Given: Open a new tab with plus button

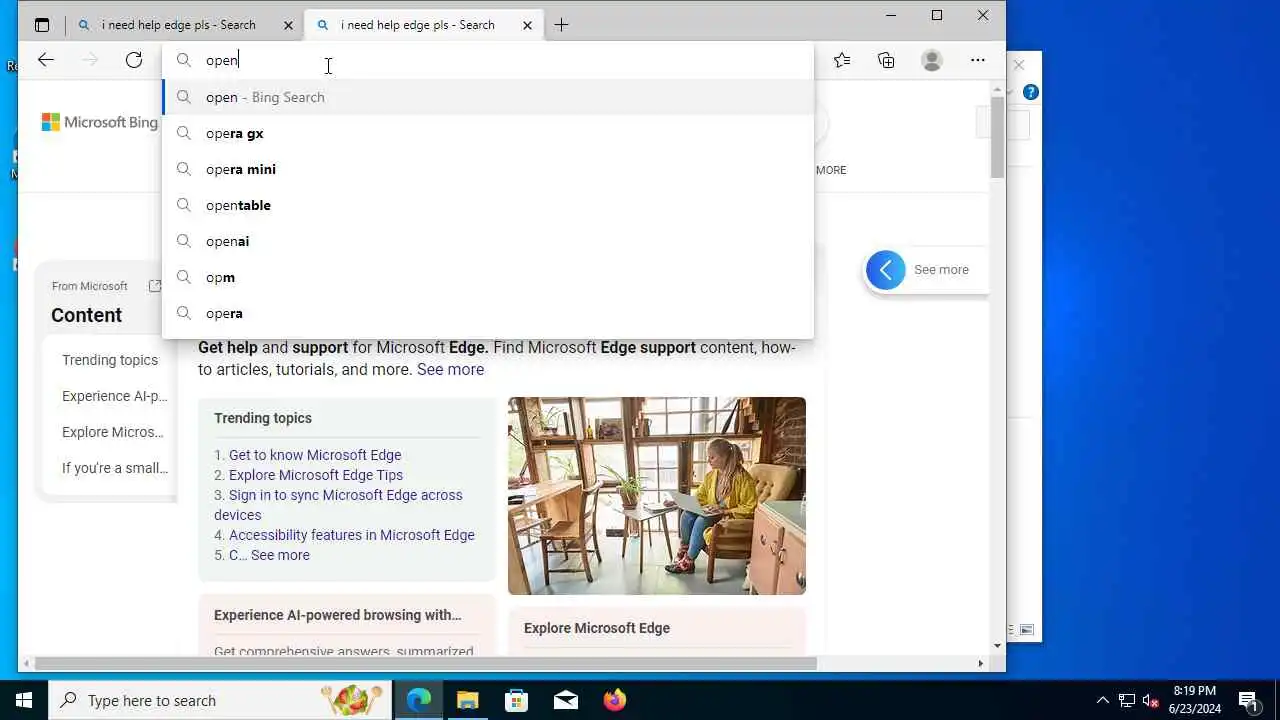Looking at the screenshot, I should coord(562,25).
